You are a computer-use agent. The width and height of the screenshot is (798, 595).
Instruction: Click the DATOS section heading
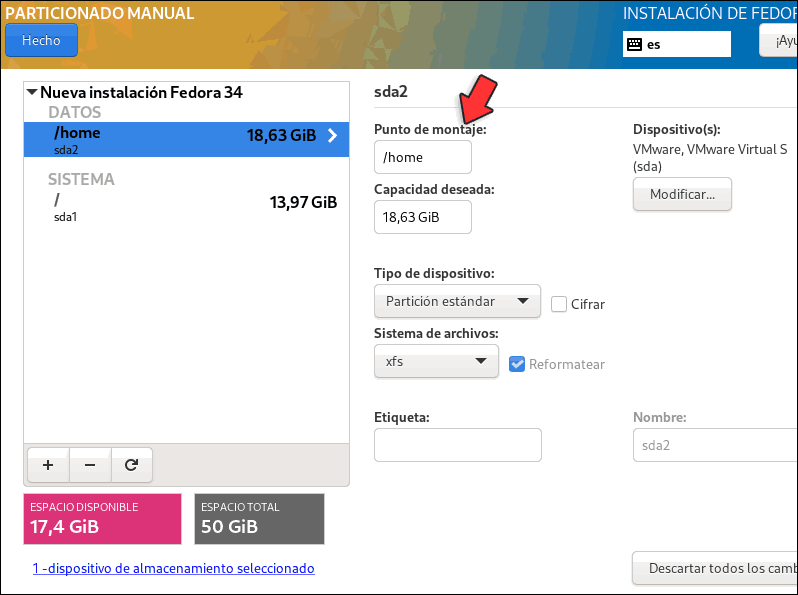74,112
